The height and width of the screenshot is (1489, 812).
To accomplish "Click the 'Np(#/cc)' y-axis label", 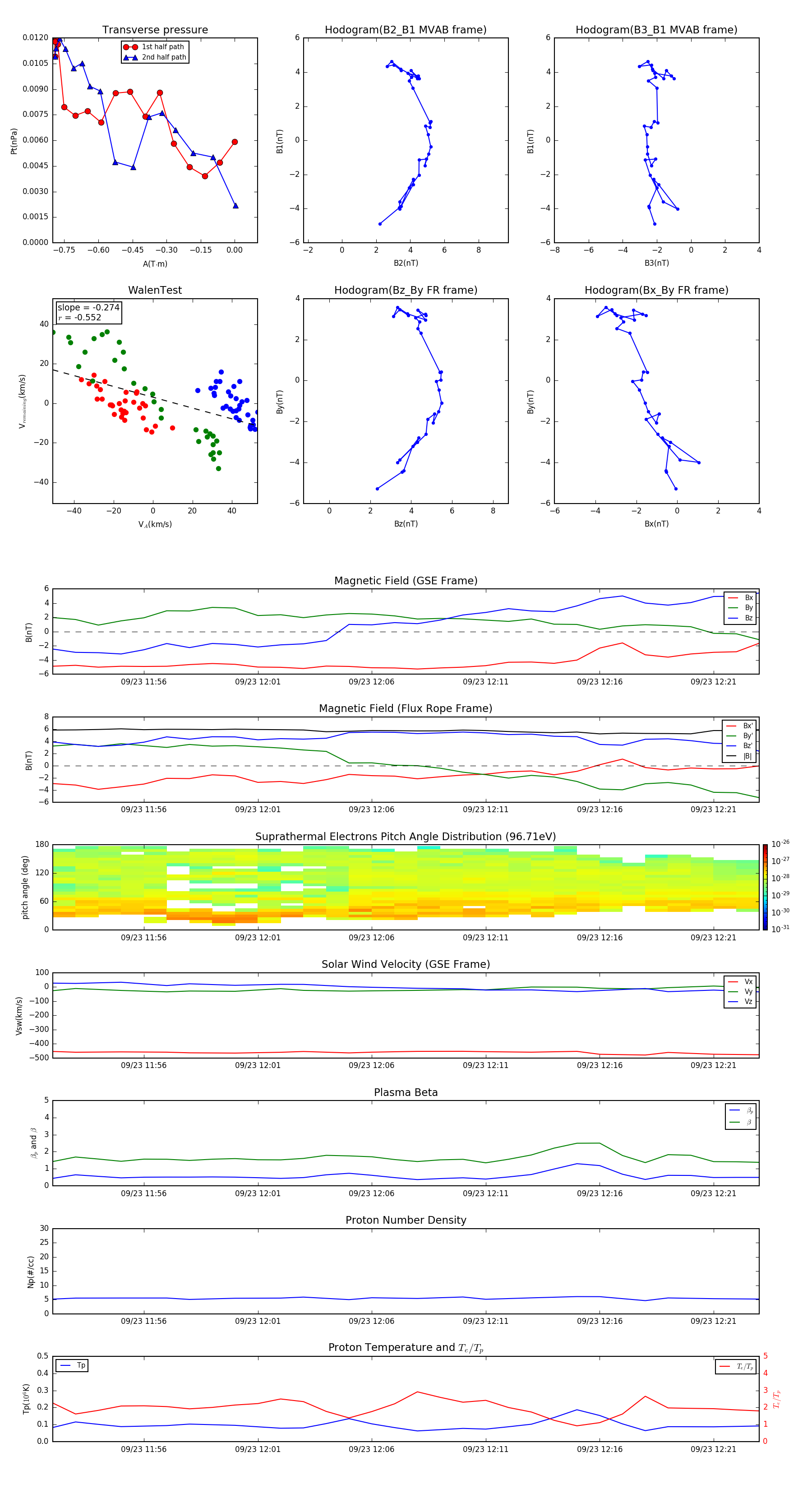I will [x=31, y=1272].
